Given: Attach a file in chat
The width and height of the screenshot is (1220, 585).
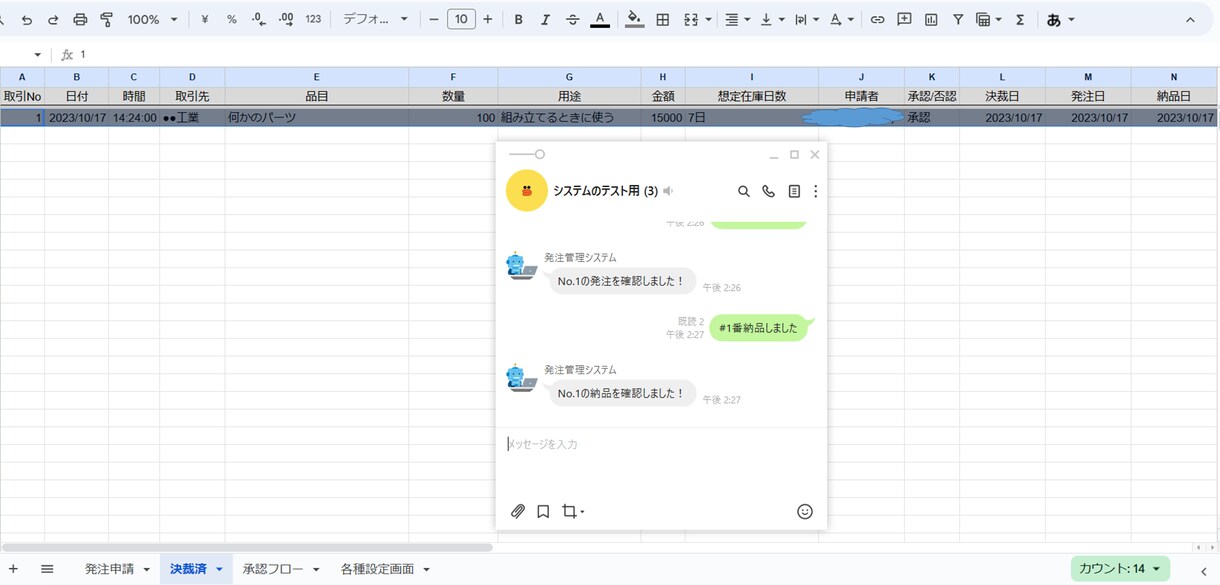Looking at the screenshot, I should (518, 511).
